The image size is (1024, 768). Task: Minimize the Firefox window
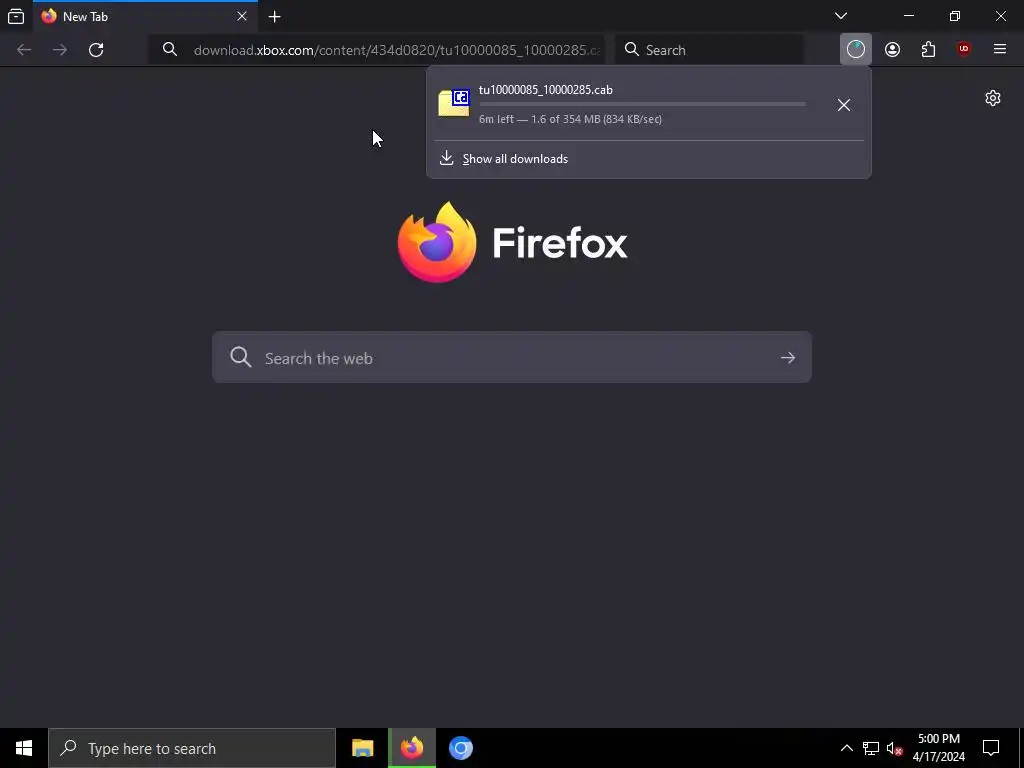coord(908,16)
